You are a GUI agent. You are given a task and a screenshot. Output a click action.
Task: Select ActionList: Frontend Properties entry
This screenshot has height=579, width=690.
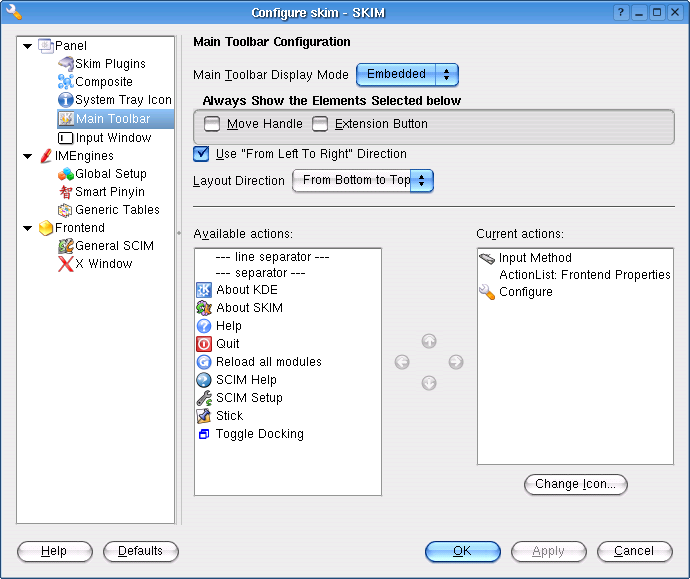584,275
